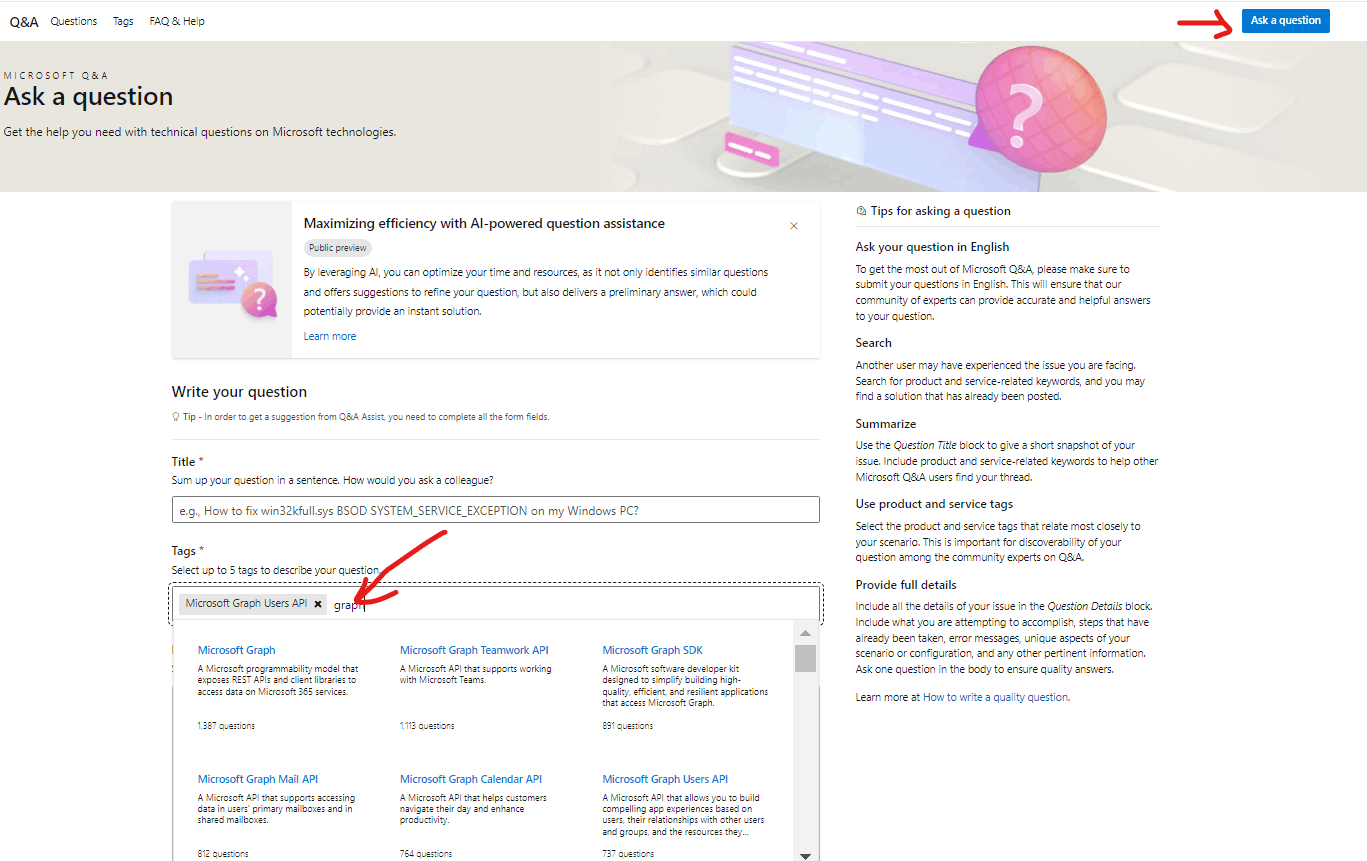1367x862 pixels.
Task: Click the '1,113 questions' count text
Action: 427,726
